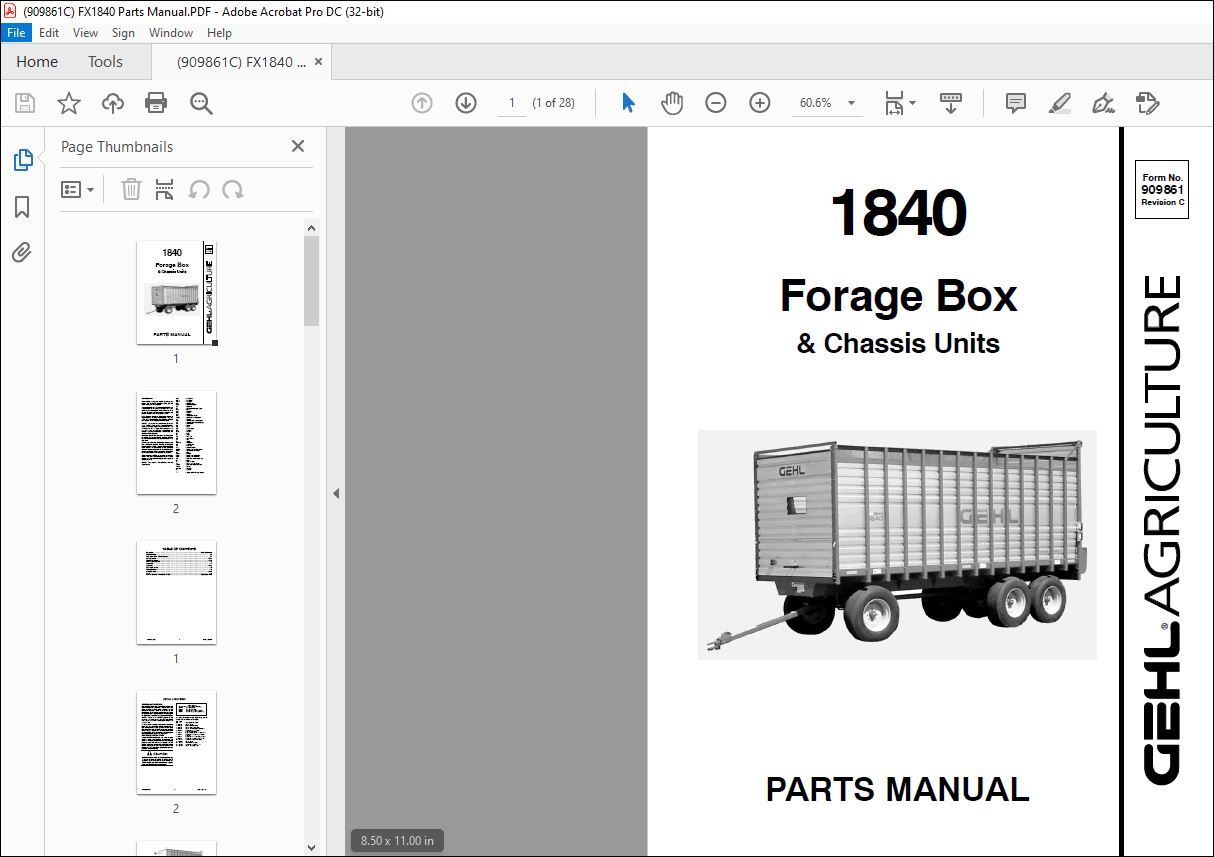This screenshot has width=1214, height=857.
Task: Collapse the navigation pane arrow
Action: click(336, 493)
